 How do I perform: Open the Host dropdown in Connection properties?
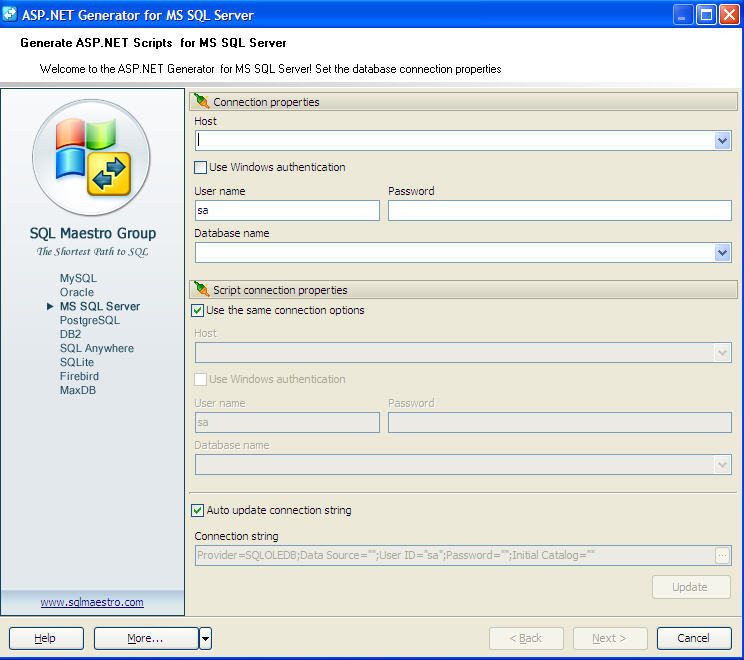point(722,141)
